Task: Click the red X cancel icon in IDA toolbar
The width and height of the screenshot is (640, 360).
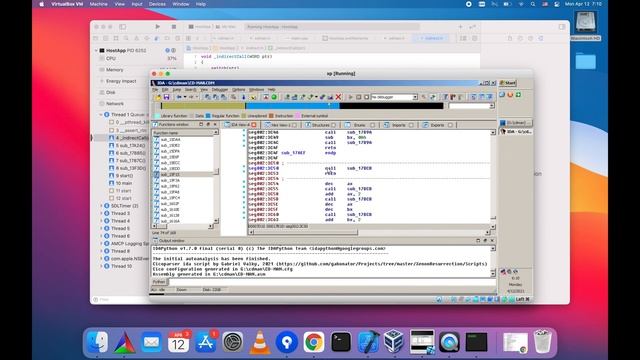Action: pyautogui.click(x=338, y=97)
